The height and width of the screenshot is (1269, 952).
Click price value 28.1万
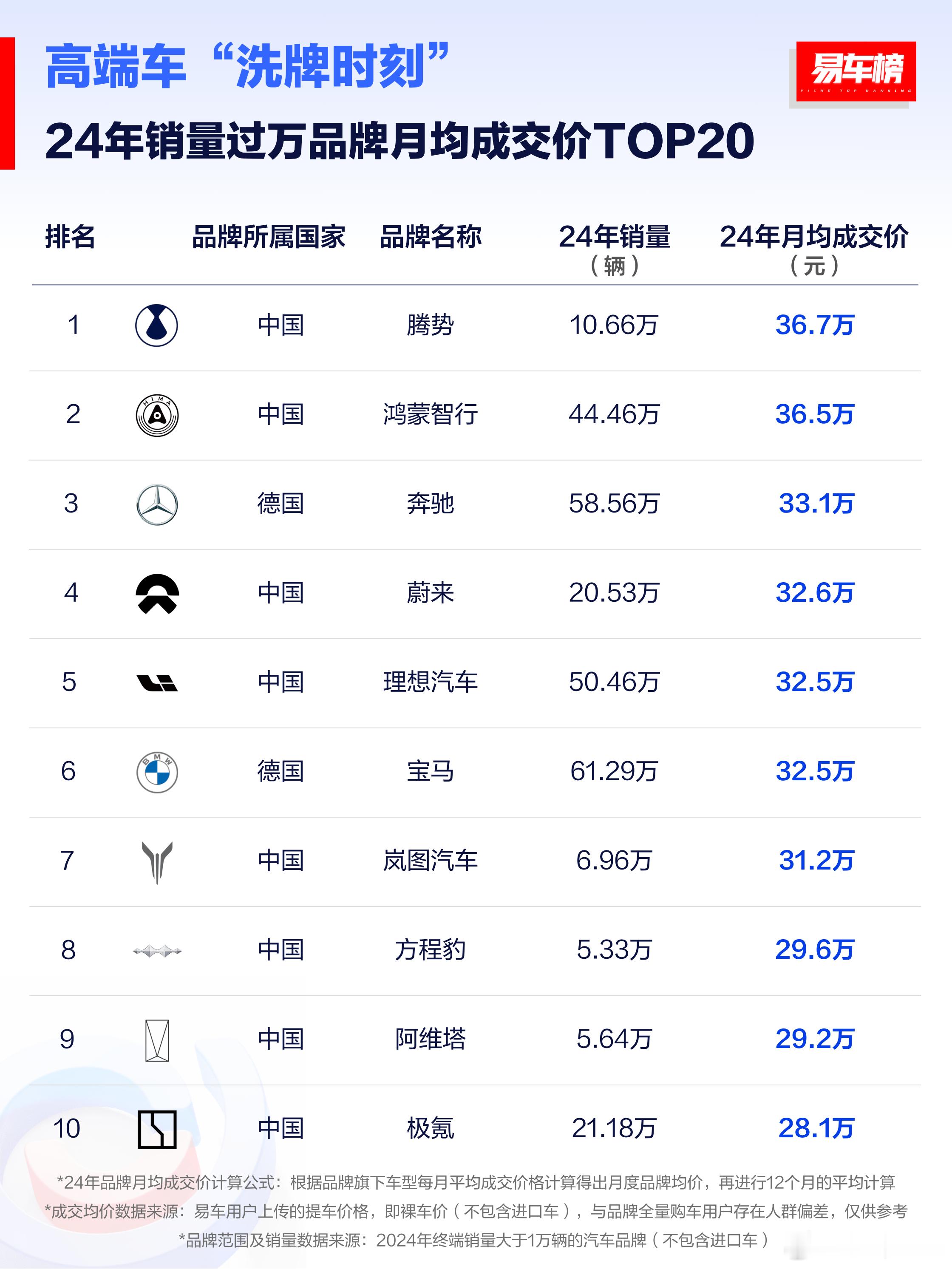(x=816, y=1128)
